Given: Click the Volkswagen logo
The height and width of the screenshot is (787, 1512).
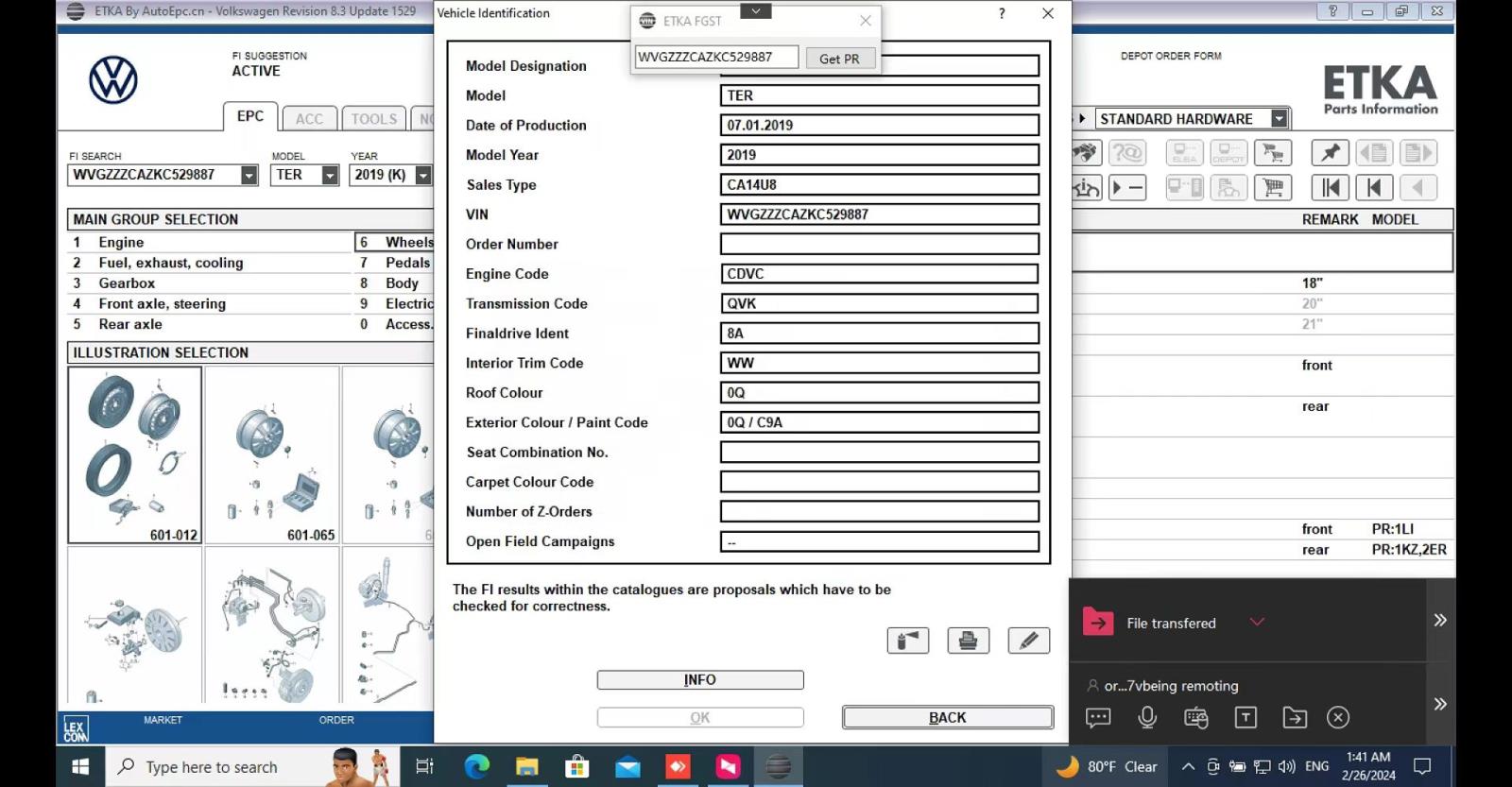Looking at the screenshot, I should pos(113,79).
